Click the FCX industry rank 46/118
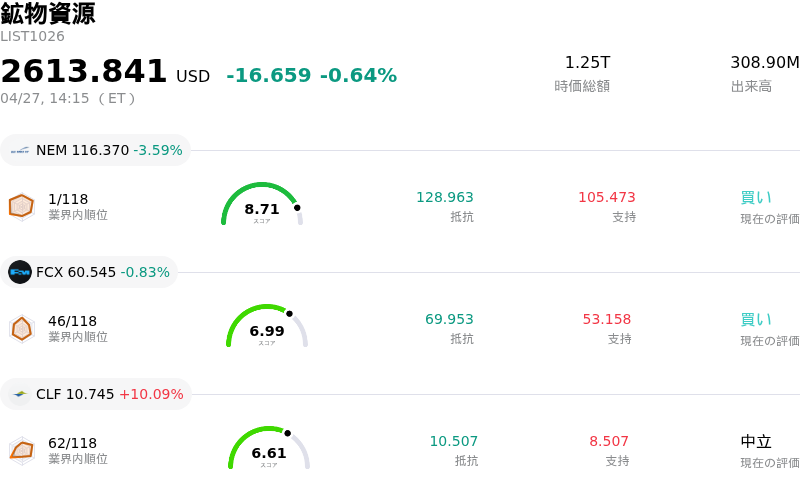Image resolution: width=800 pixels, height=488 pixels. point(72,321)
